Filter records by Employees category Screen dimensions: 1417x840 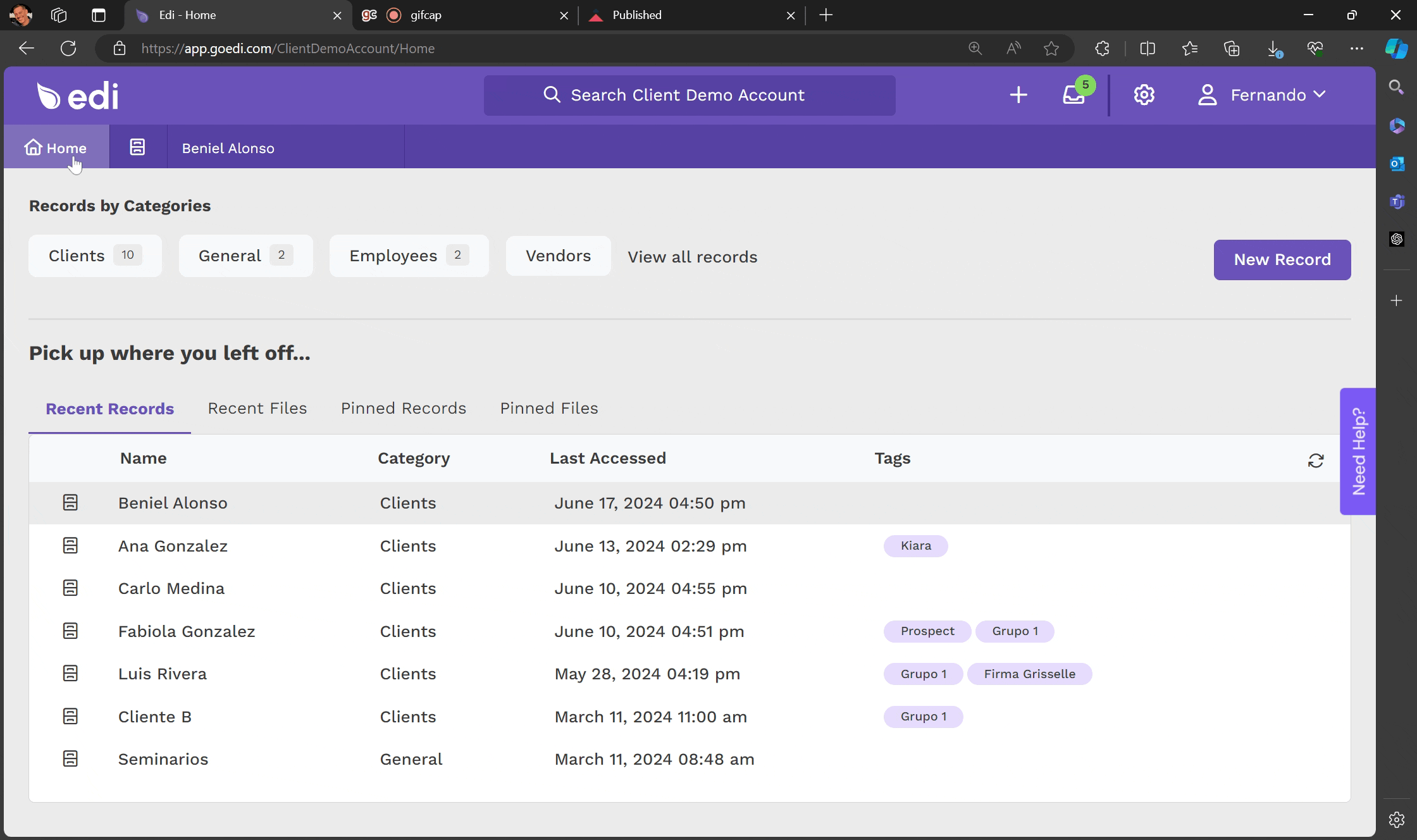[408, 256]
